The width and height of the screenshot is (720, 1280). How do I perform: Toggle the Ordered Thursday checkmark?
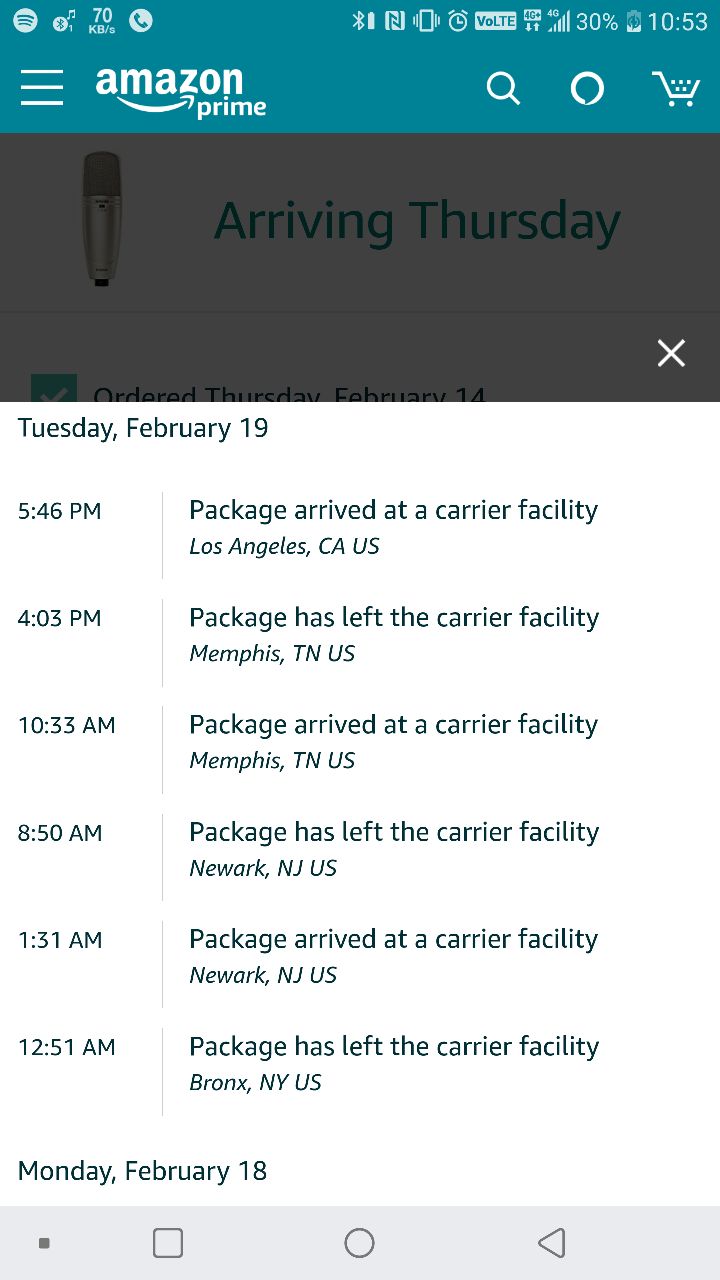[x=54, y=390]
